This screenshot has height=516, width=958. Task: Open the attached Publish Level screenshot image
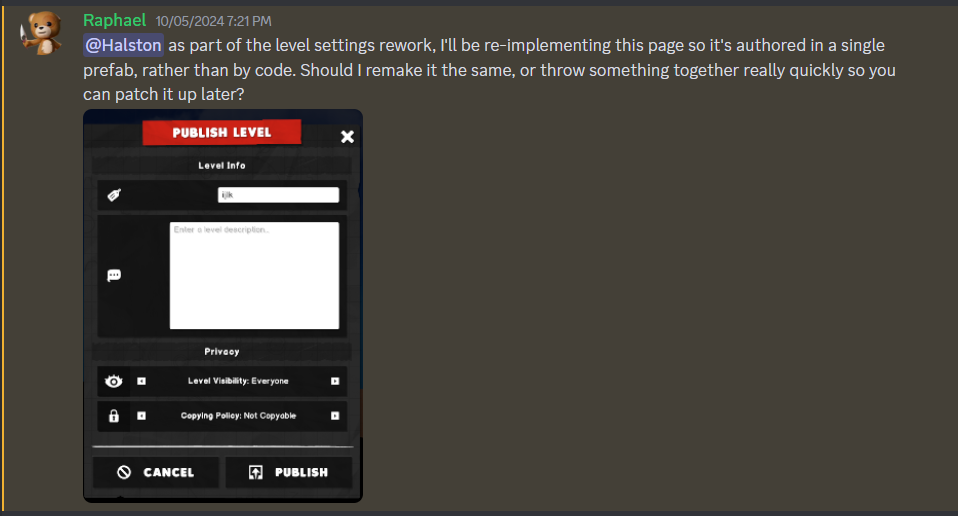[223, 306]
